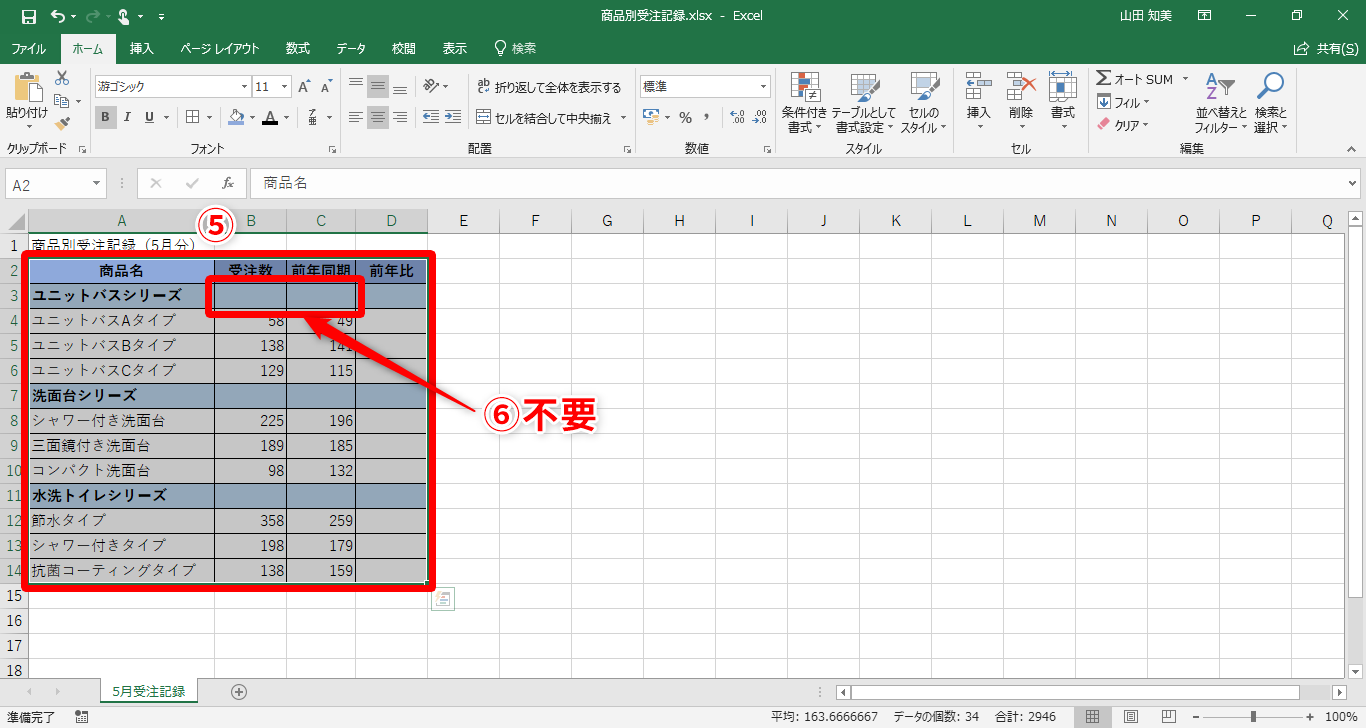Show phonetic furigana settings icon

pos(313,117)
